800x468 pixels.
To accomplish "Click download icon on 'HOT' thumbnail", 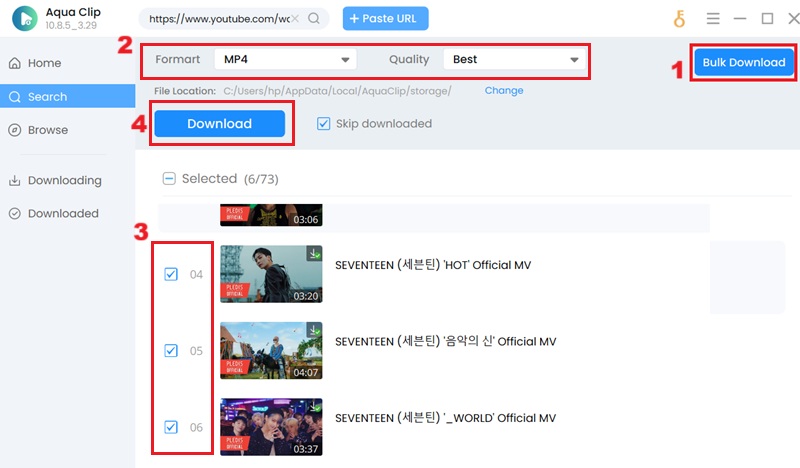I will point(314,254).
